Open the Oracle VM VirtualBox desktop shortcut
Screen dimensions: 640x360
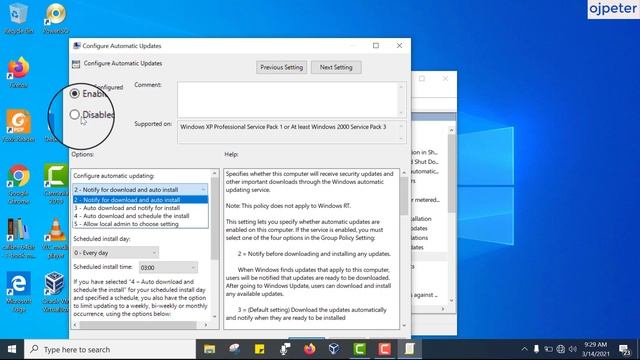[x=56, y=292]
